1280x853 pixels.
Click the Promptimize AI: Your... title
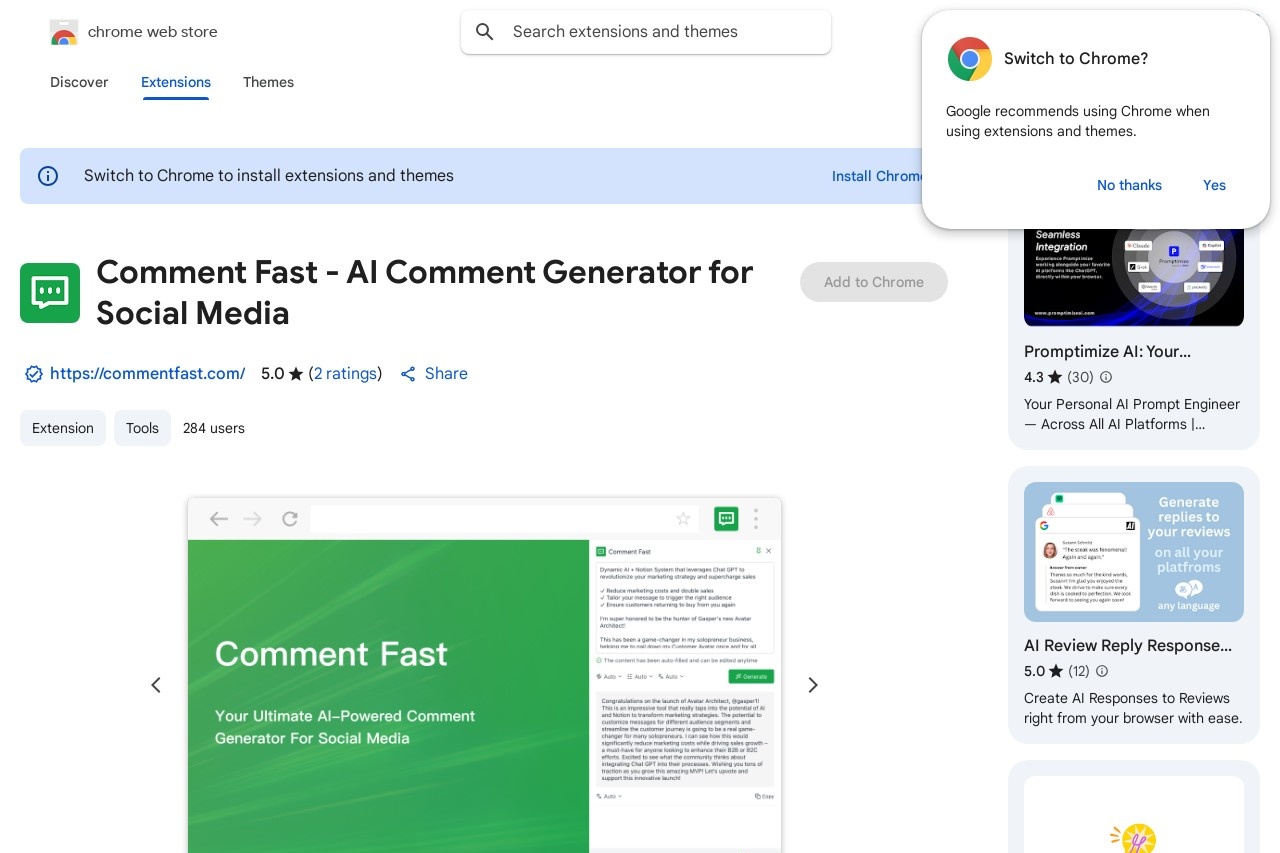pyautogui.click(x=1107, y=352)
